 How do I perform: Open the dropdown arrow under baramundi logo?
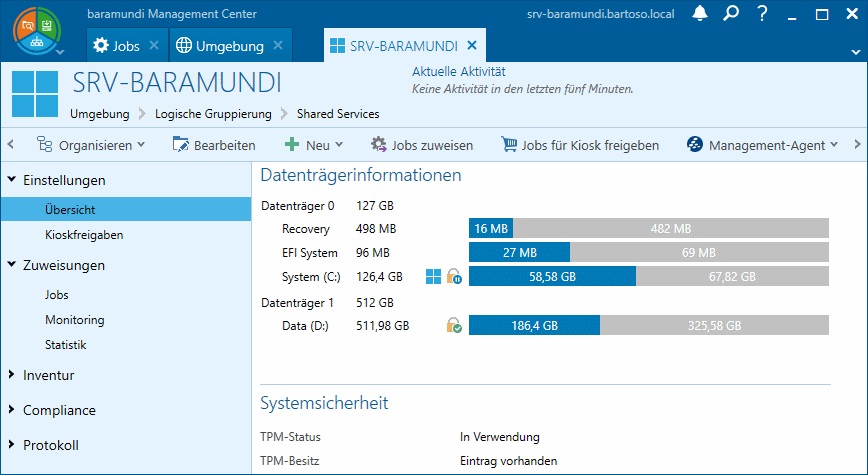point(60,52)
